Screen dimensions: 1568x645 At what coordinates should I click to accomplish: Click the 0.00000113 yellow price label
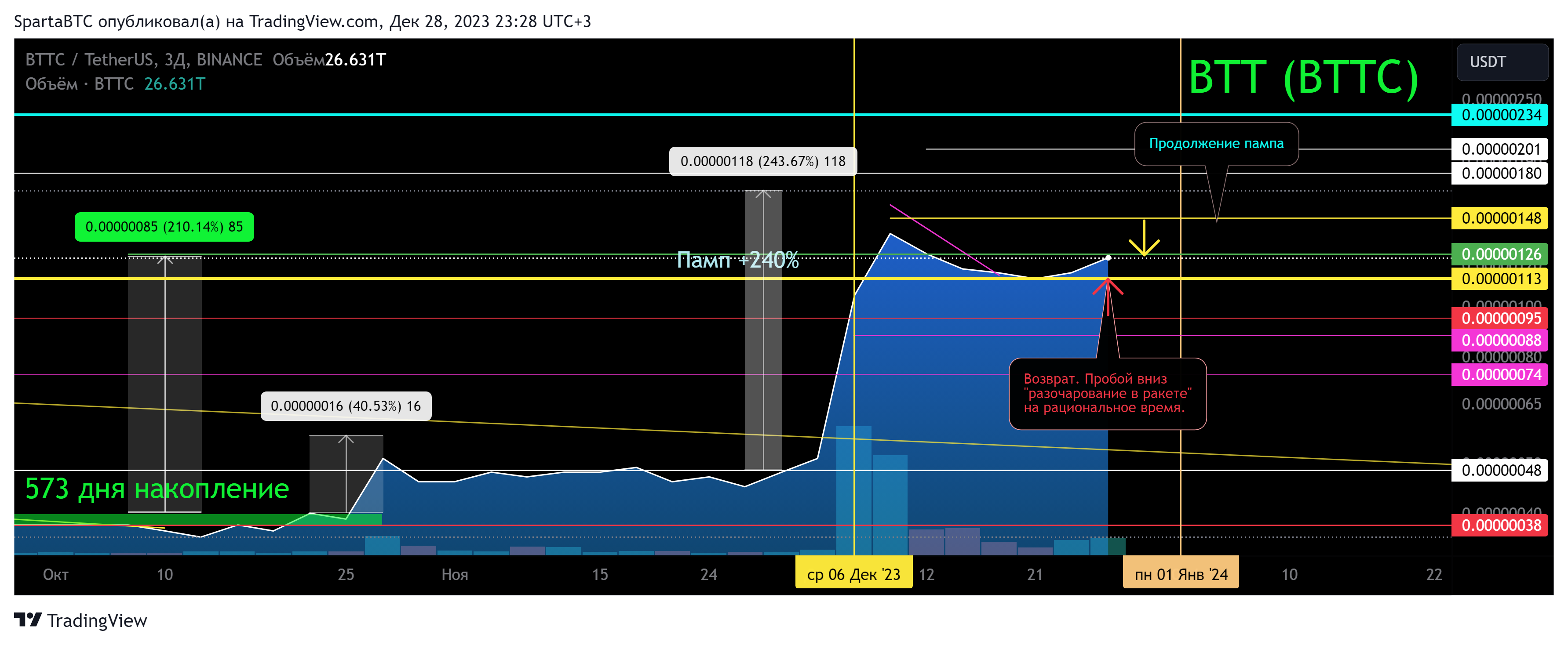click(x=1500, y=279)
